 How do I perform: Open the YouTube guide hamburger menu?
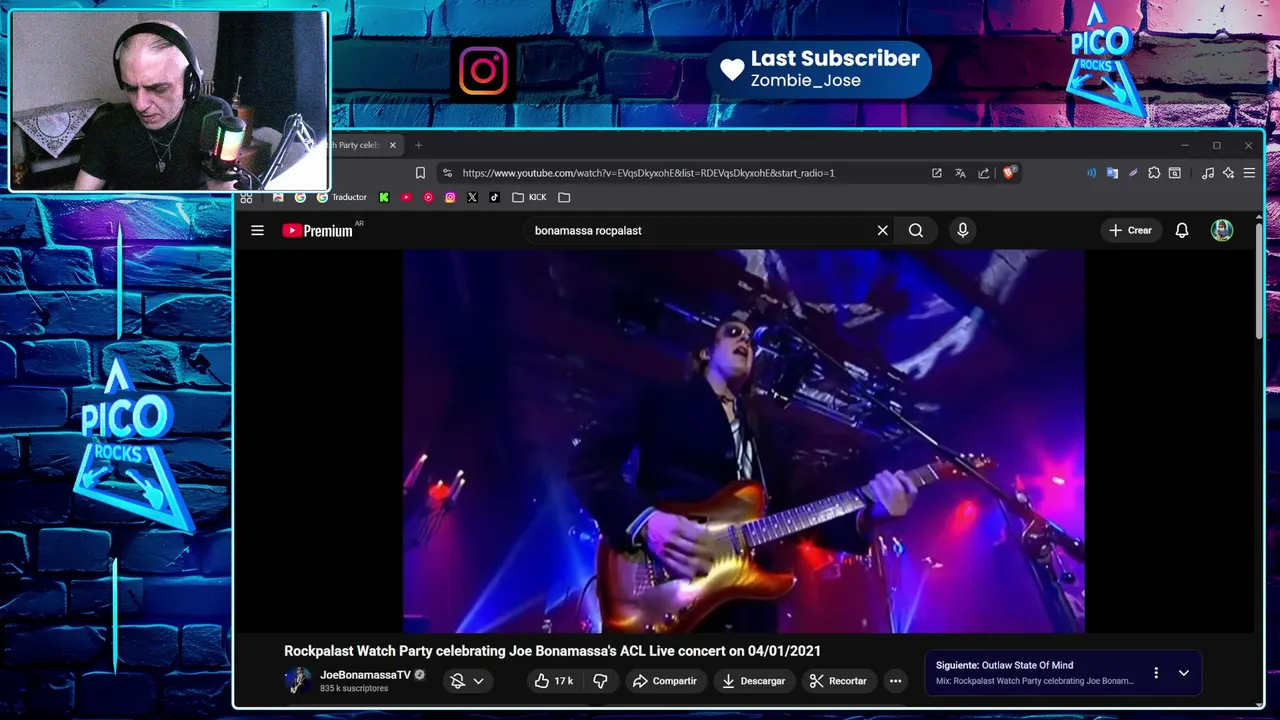tap(257, 230)
